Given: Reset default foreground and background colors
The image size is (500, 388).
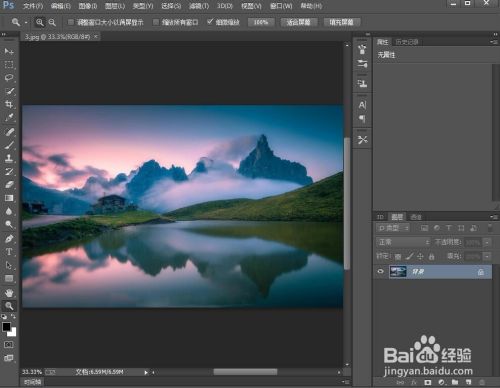Looking at the screenshot, I should tap(4, 316).
